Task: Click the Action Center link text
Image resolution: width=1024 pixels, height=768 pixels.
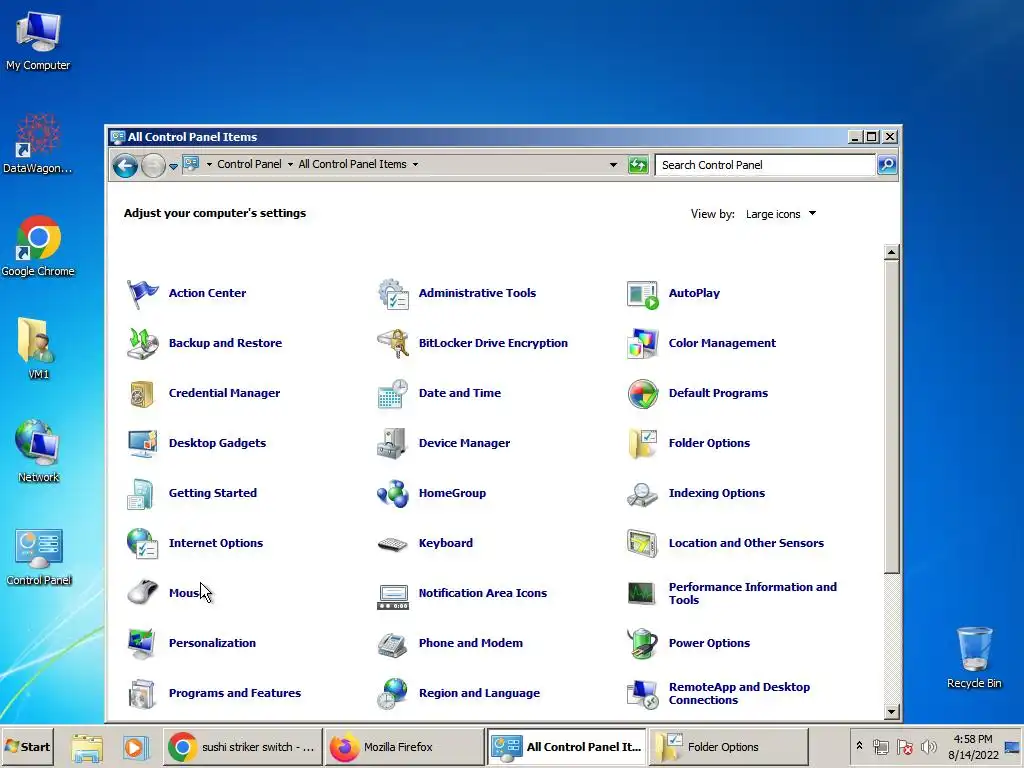Action: tap(207, 293)
